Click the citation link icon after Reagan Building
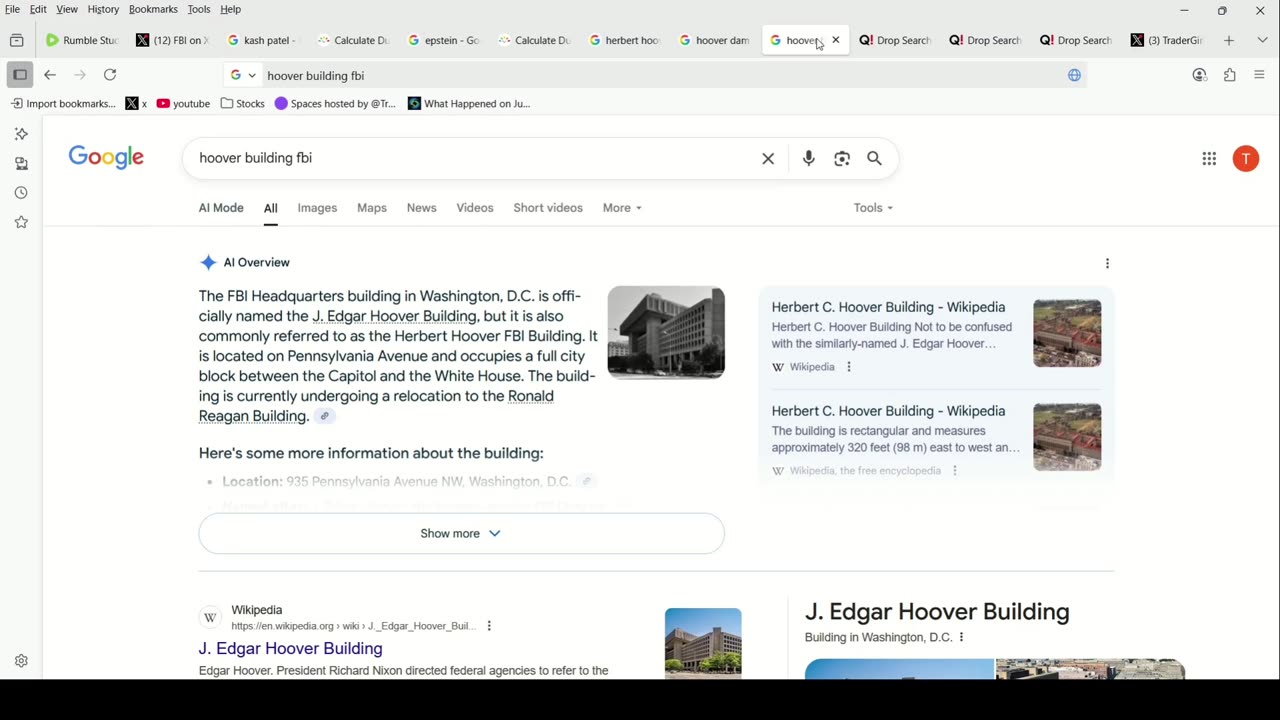 323,416
